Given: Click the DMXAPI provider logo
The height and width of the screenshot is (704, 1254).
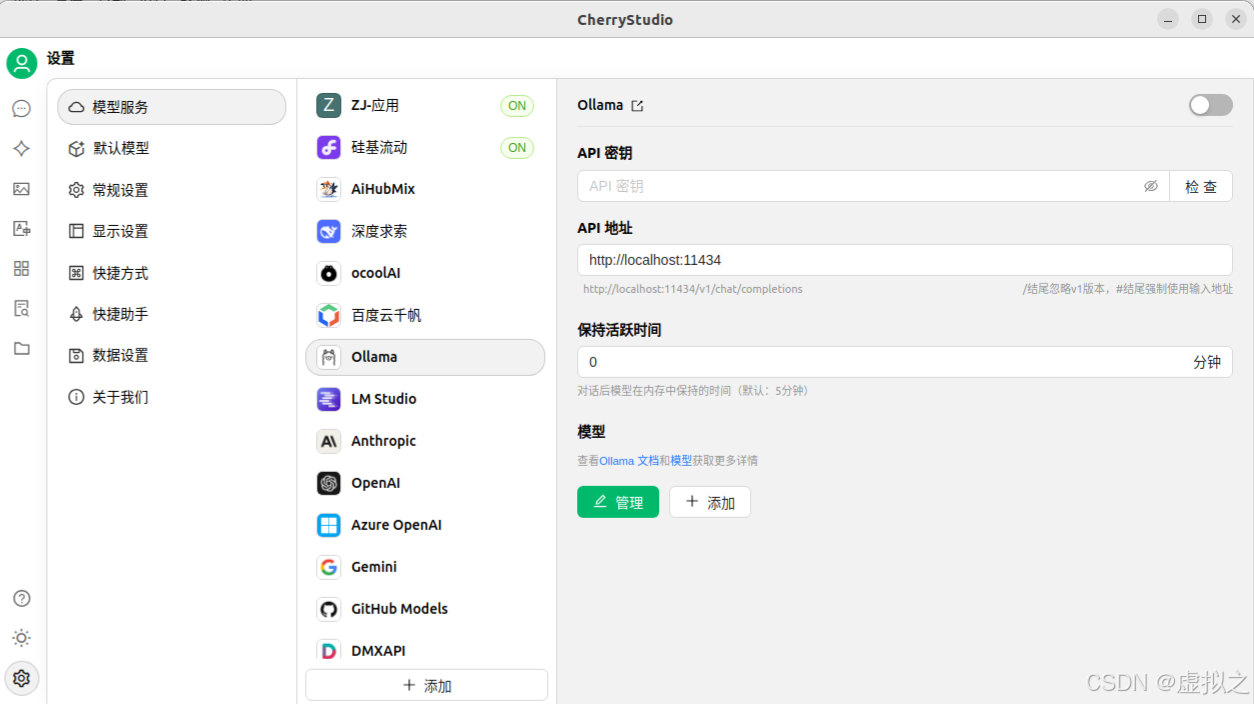Looking at the screenshot, I should (328, 651).
